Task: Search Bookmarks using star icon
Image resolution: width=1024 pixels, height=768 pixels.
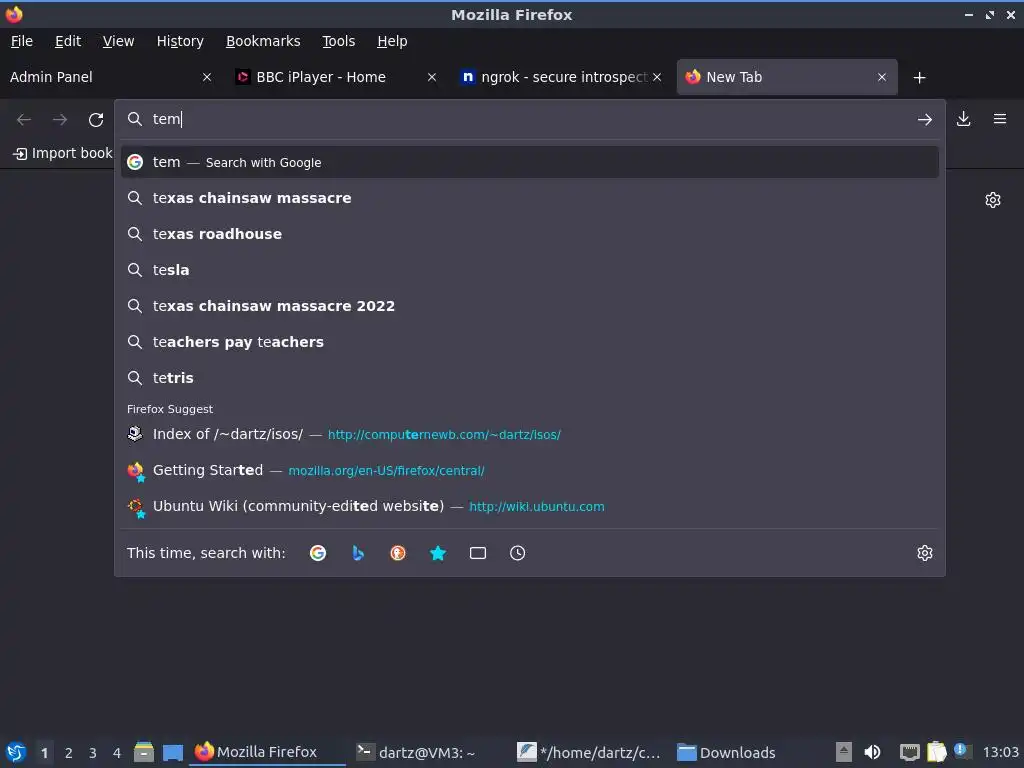Action: coord(438,553)
